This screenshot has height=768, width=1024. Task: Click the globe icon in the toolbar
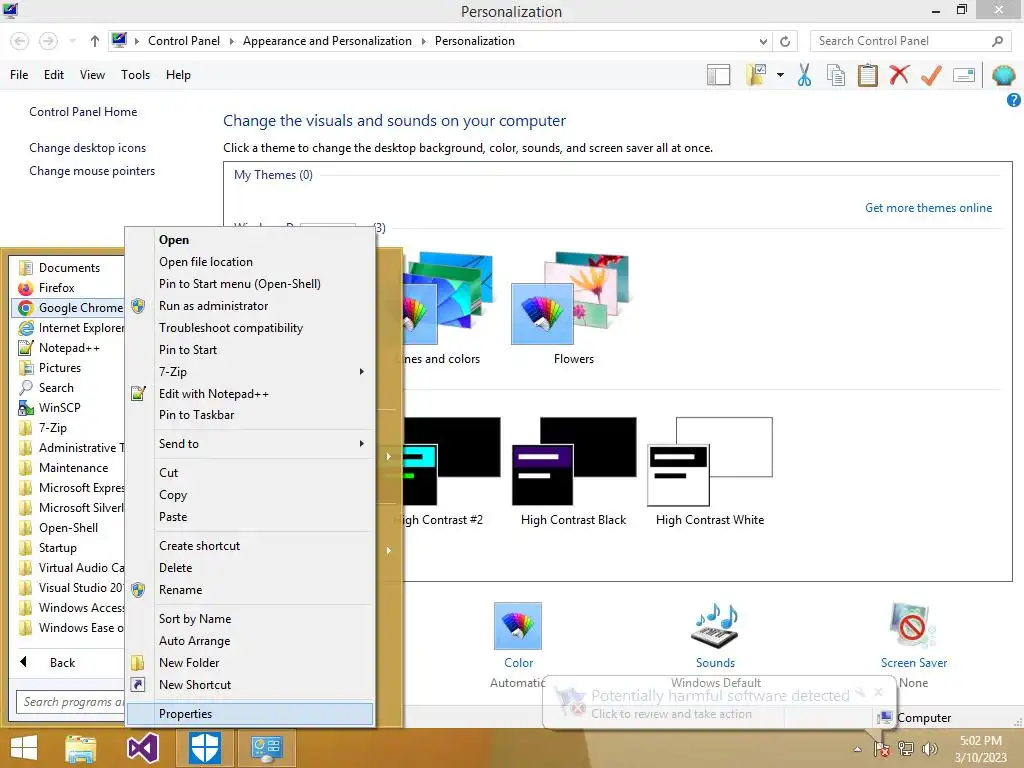click(1003, 75)
